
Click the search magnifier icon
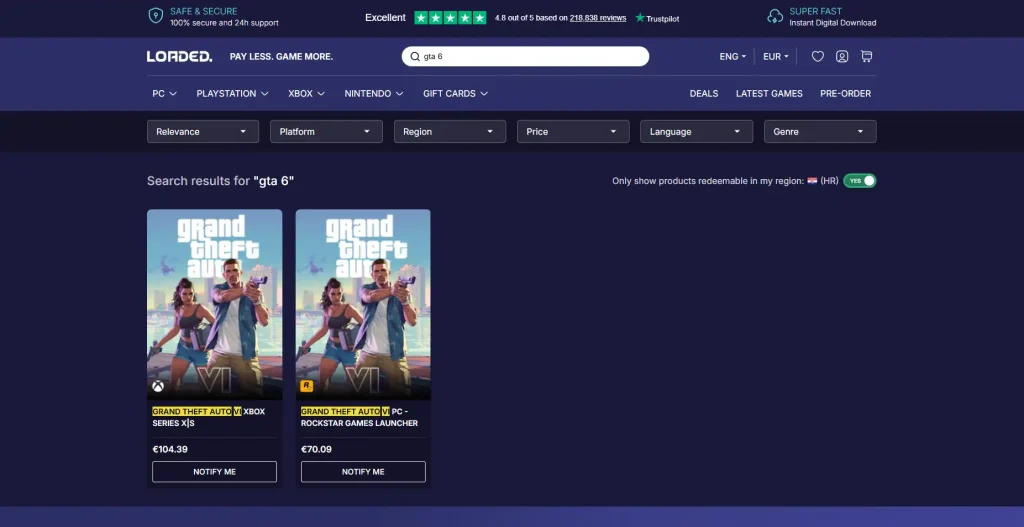coord(415,56)
